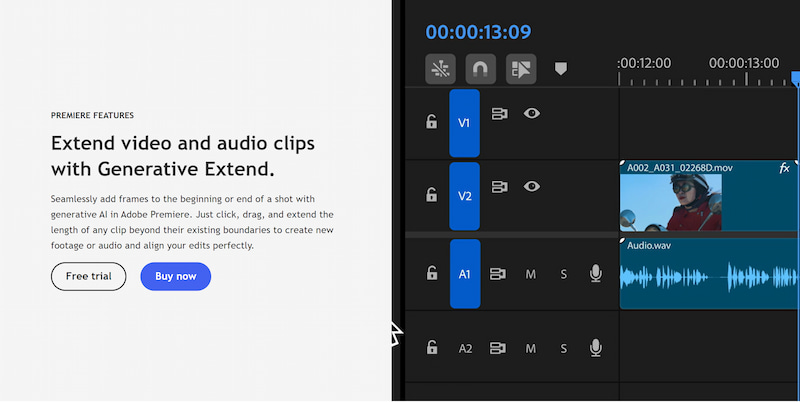Click the Generative Extend heading
The image size is (800, 402).
click(183, 156)
